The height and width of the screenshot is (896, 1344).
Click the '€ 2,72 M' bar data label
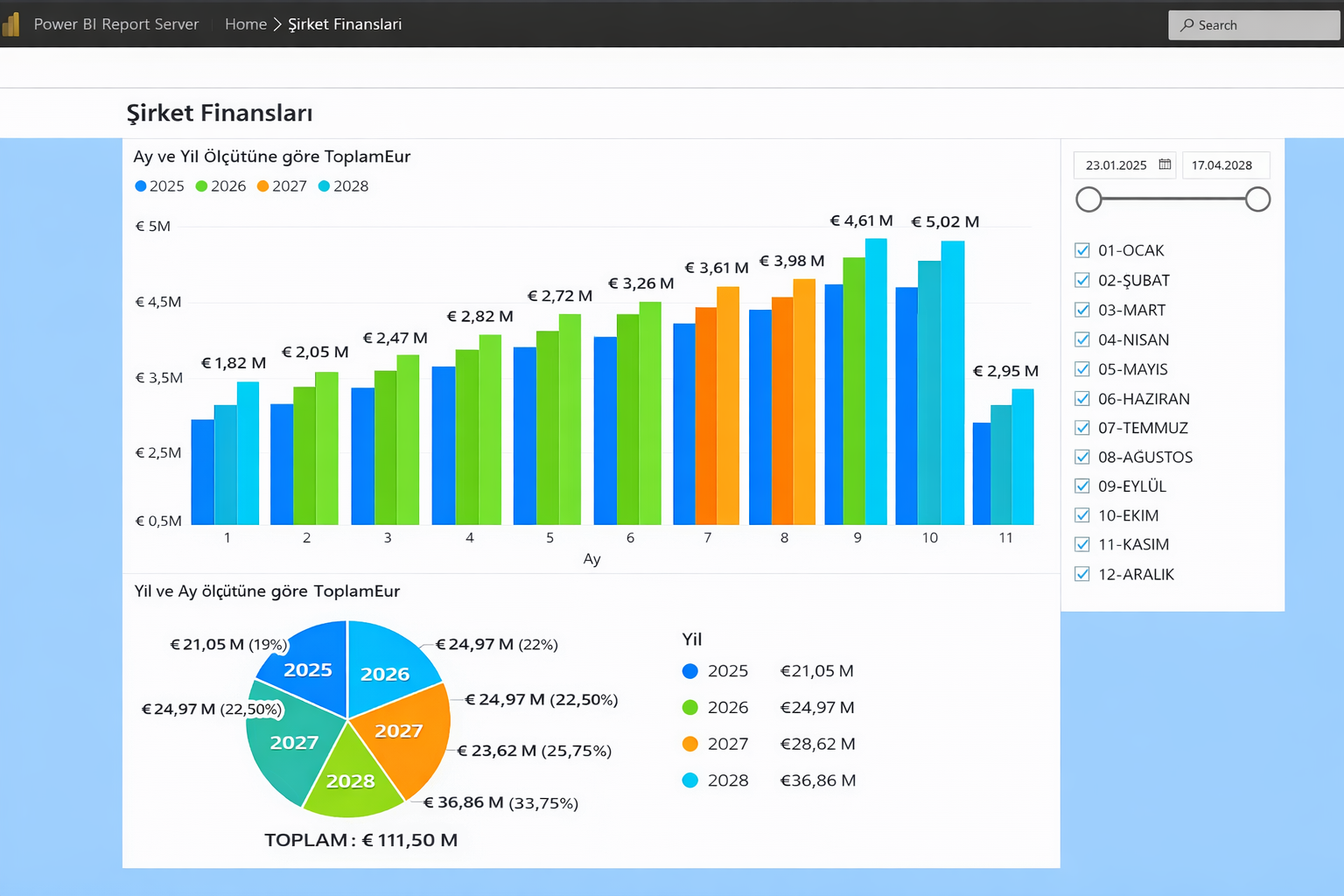(x=560, y=296)
